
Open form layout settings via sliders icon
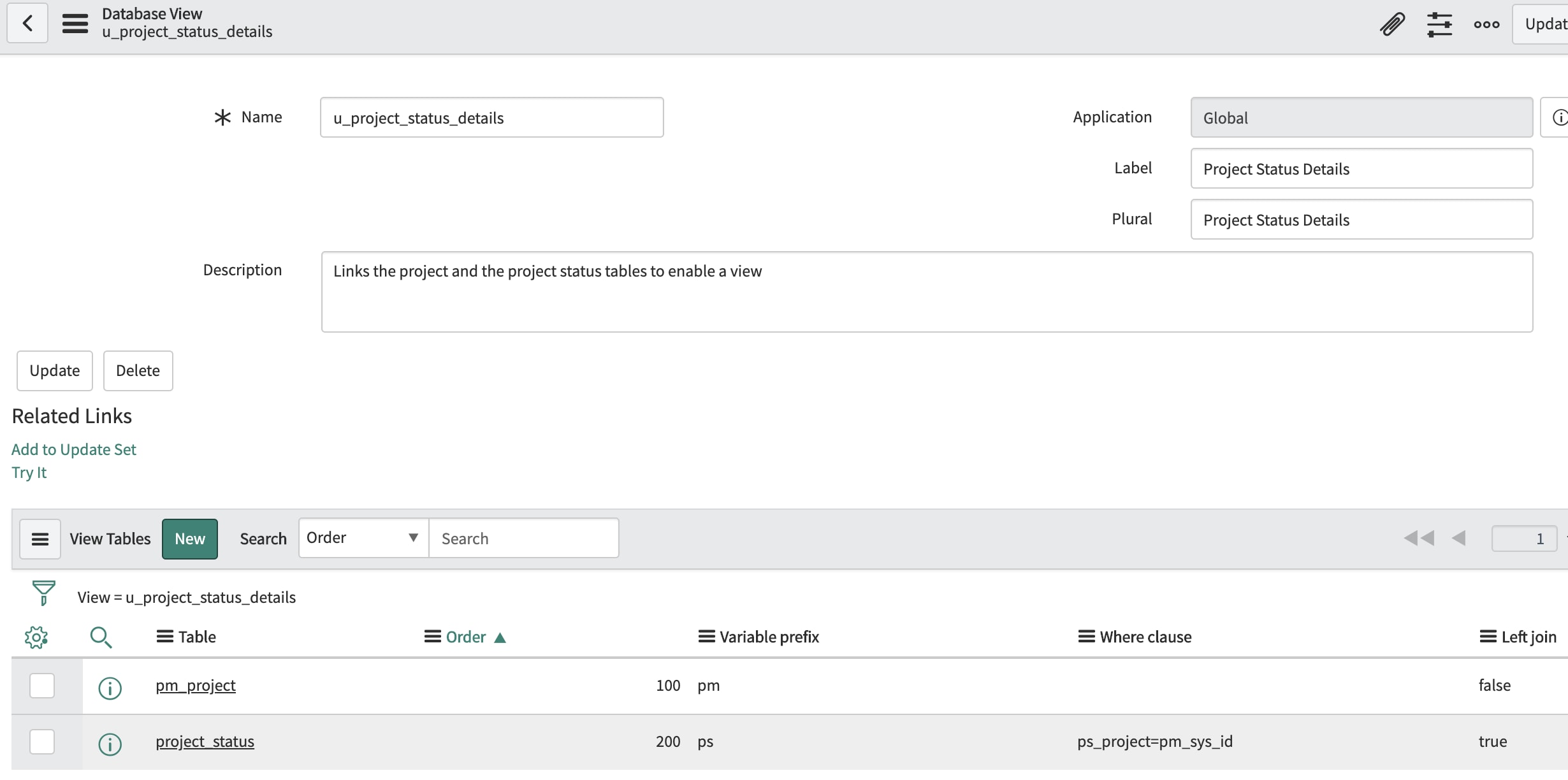1440,24
